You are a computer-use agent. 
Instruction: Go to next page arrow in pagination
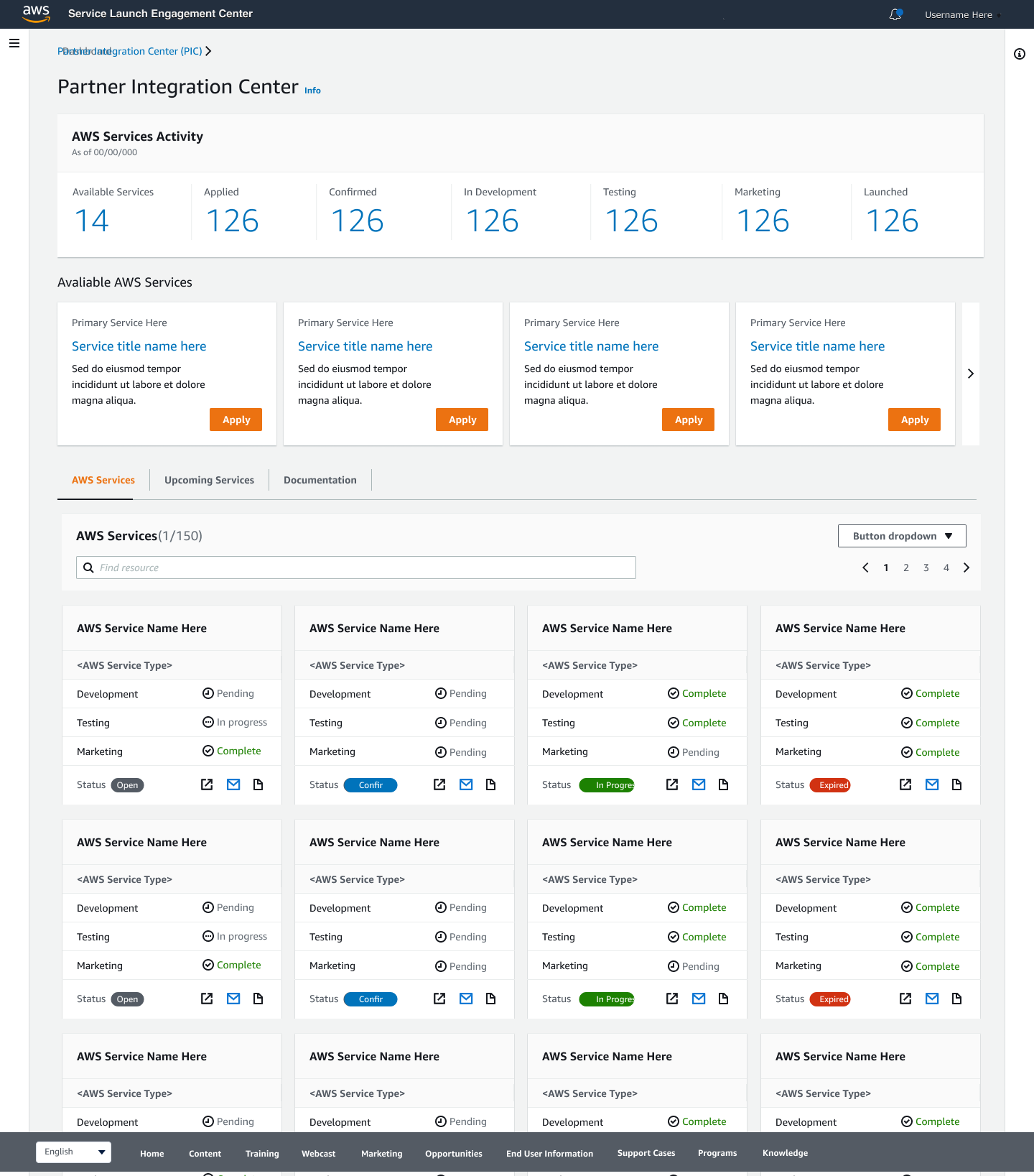967,568
